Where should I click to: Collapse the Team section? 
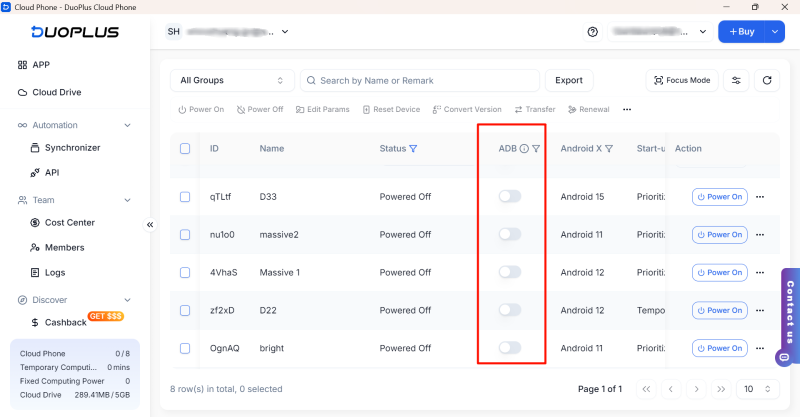coord(128,200)
